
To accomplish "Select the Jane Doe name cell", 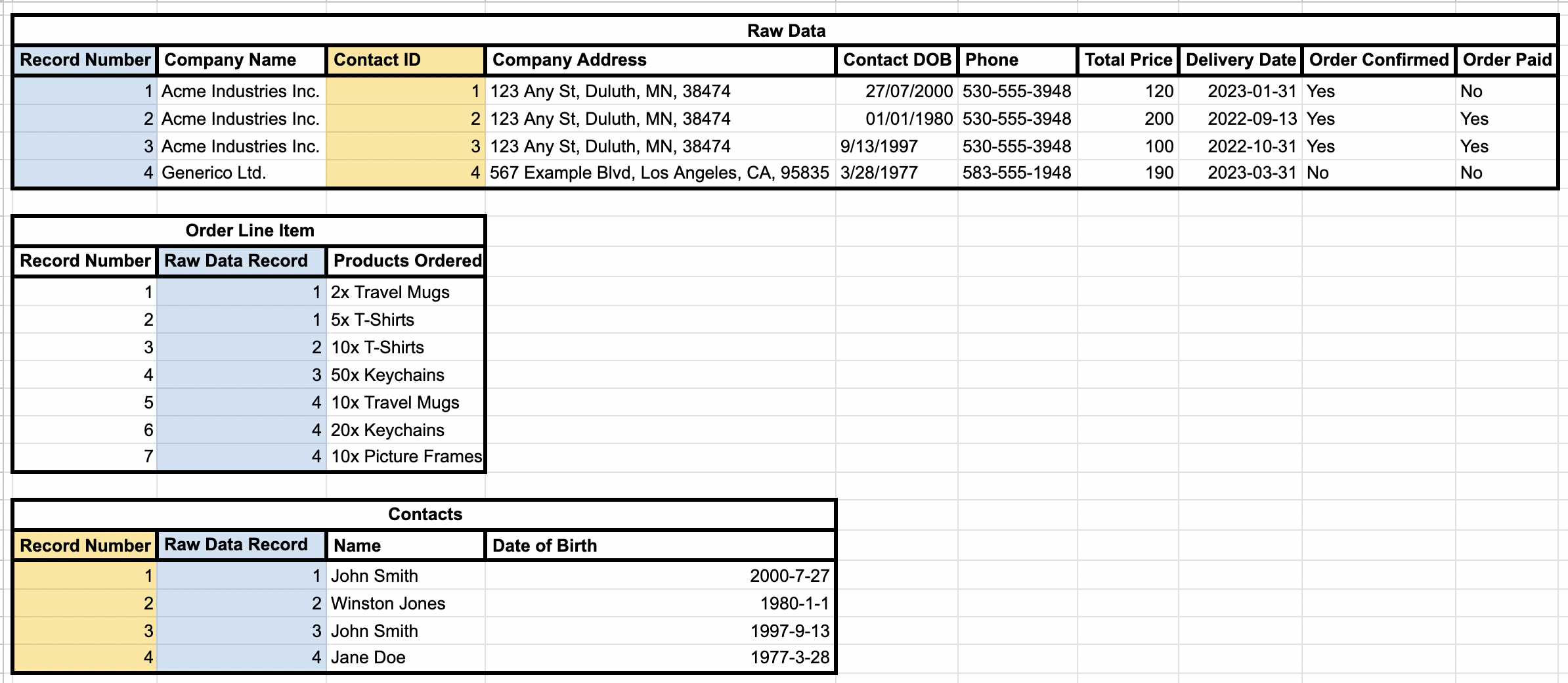I will pyautogui.click(x=406, y=657).
